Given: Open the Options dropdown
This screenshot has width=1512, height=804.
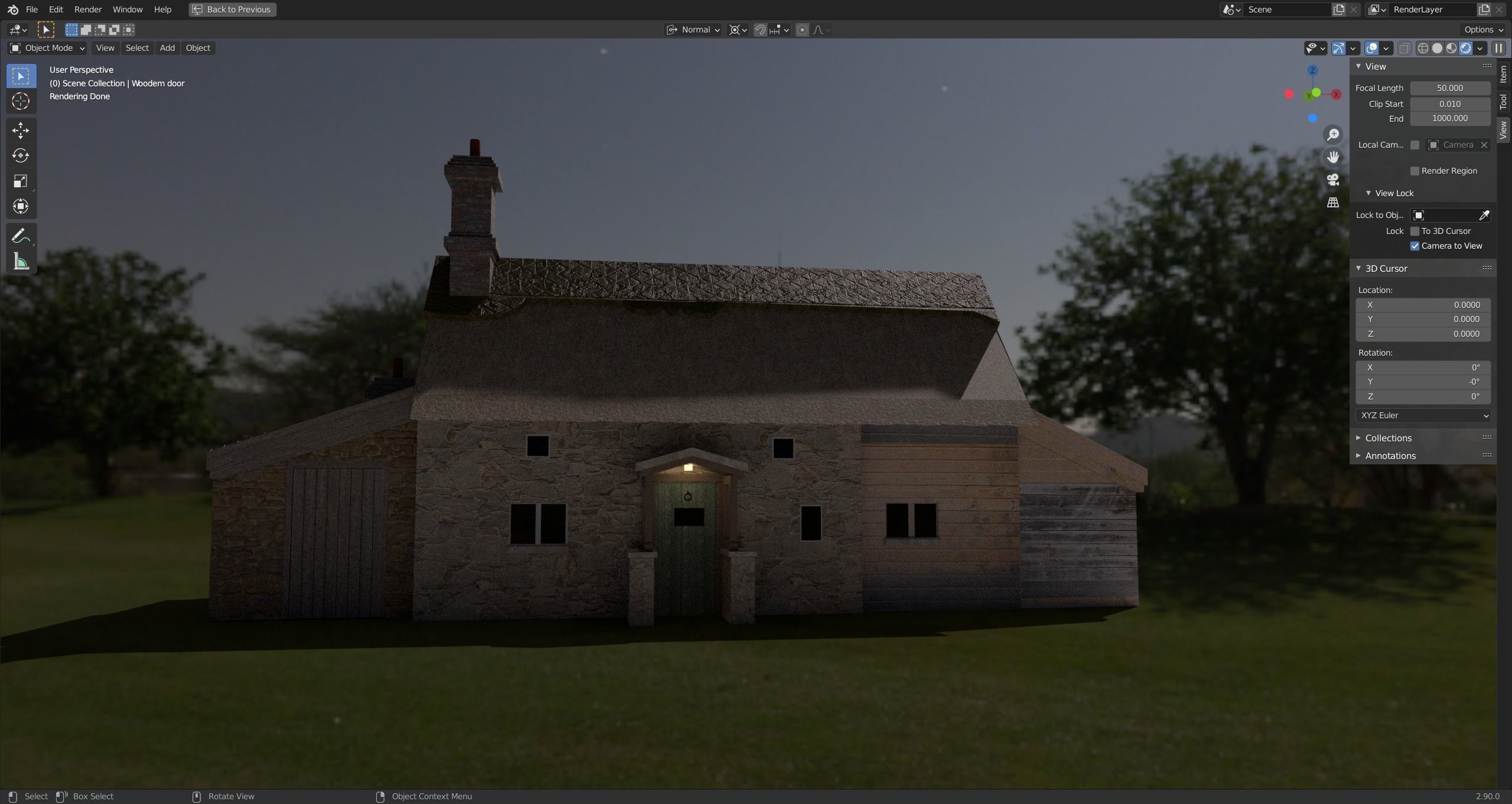Looking at the screenshot, I should (x=1484, y=30).
